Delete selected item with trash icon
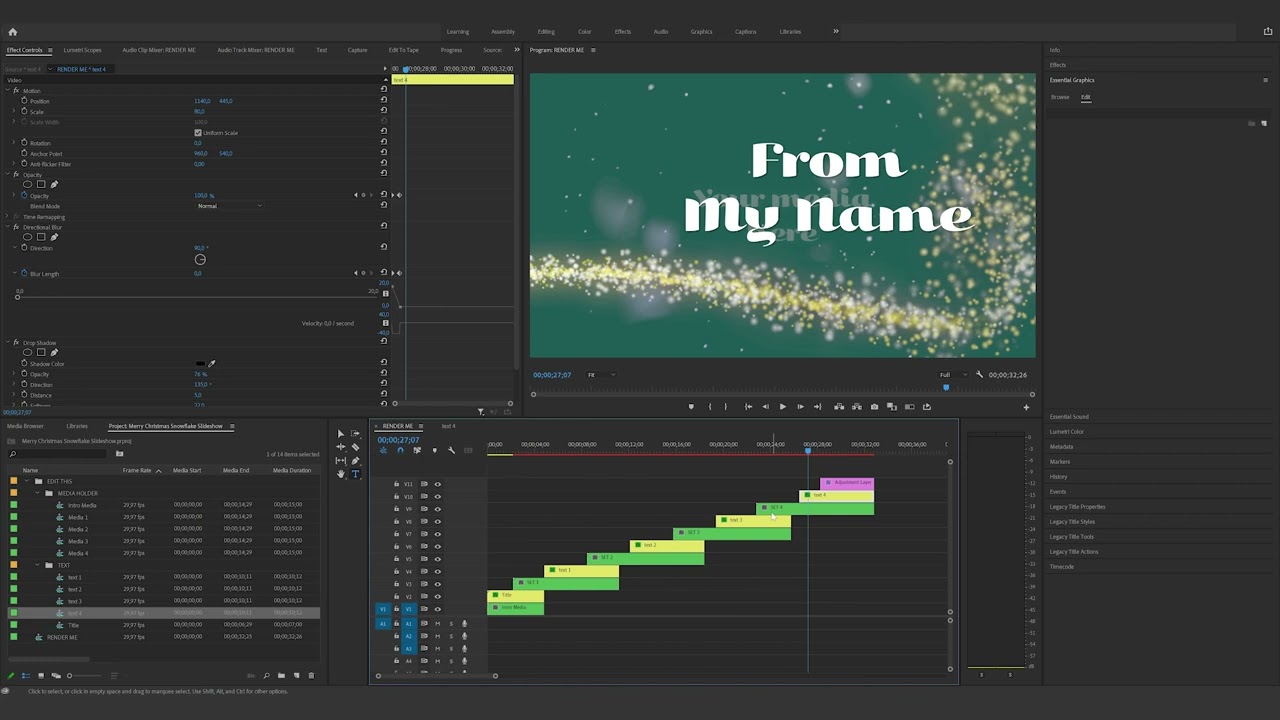Image resolution: width=1280 pixels, height=720 pixels. click(x=311, y=676)
